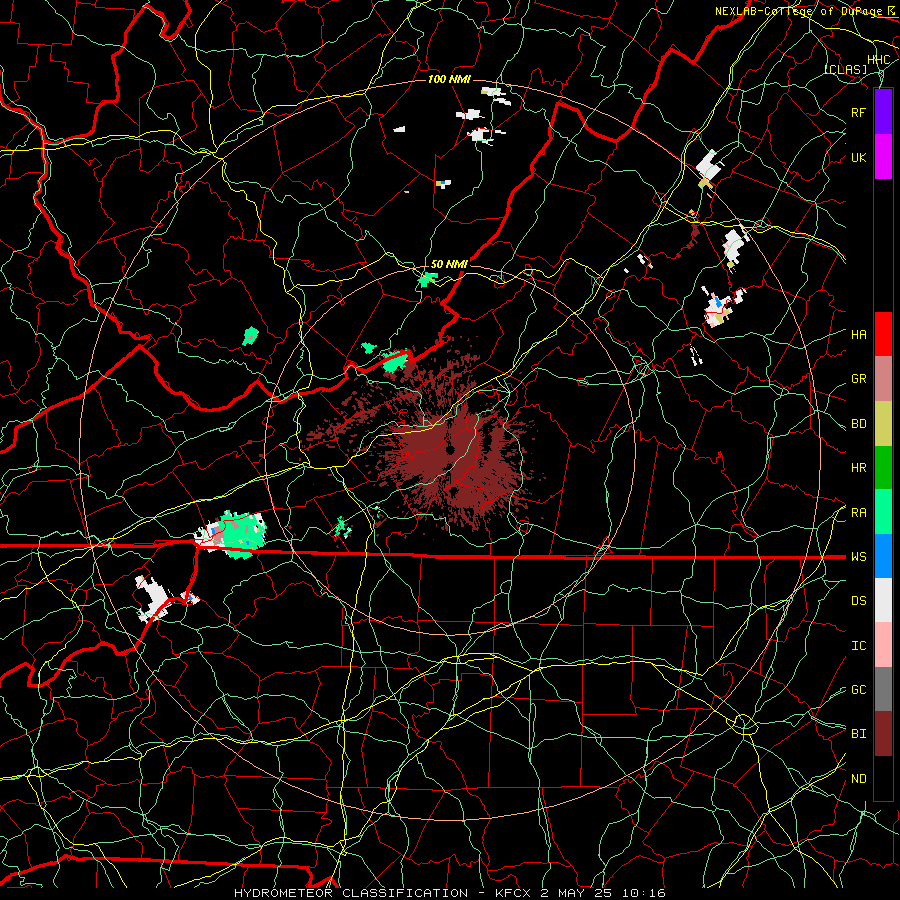The width and height of the screenshot is (900, 900).
Task: Click the GC legend label
Action: pyautogui.click(x=858, y=690)
